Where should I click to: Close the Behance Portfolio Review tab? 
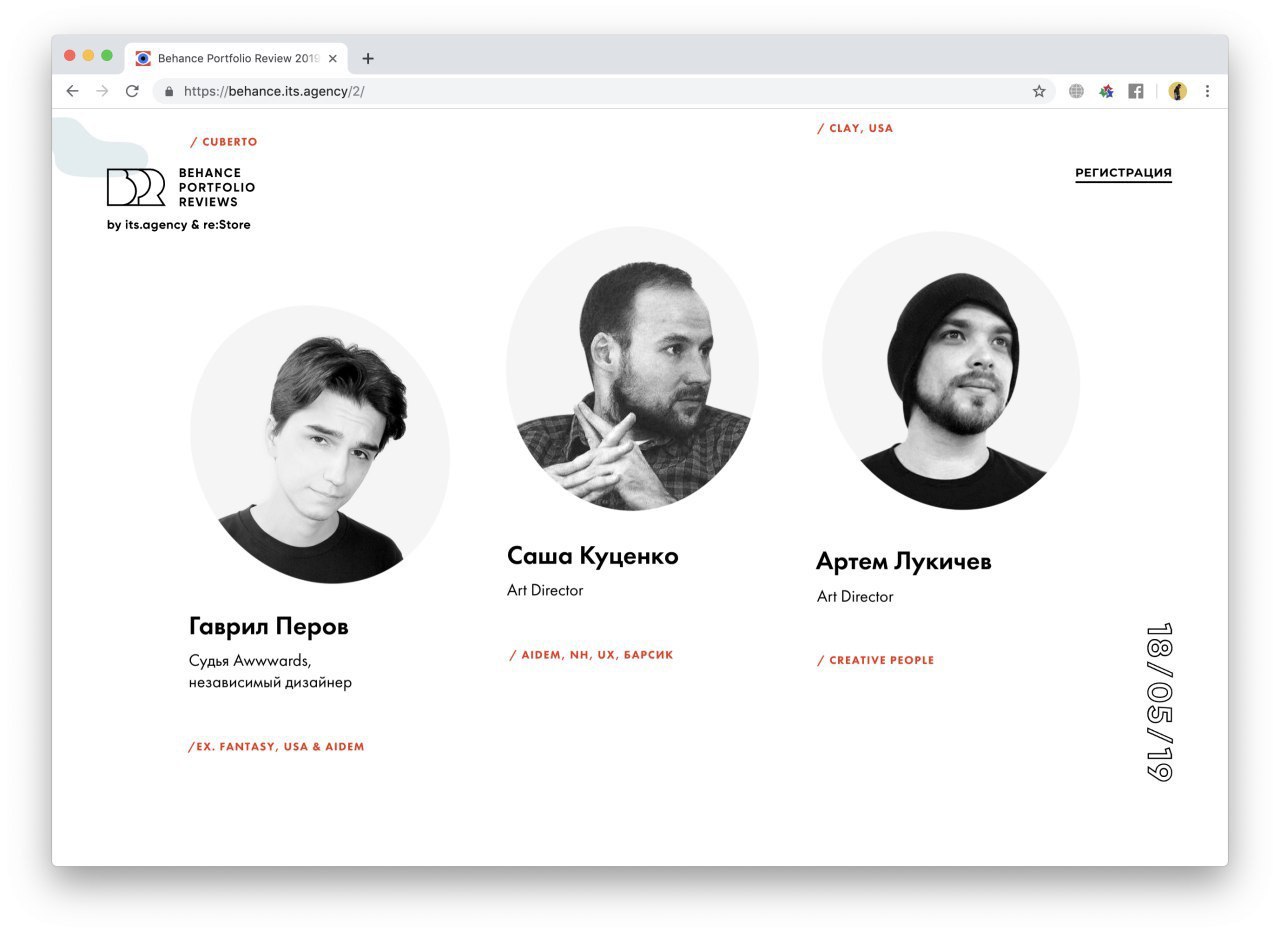(x=333, y=58)
